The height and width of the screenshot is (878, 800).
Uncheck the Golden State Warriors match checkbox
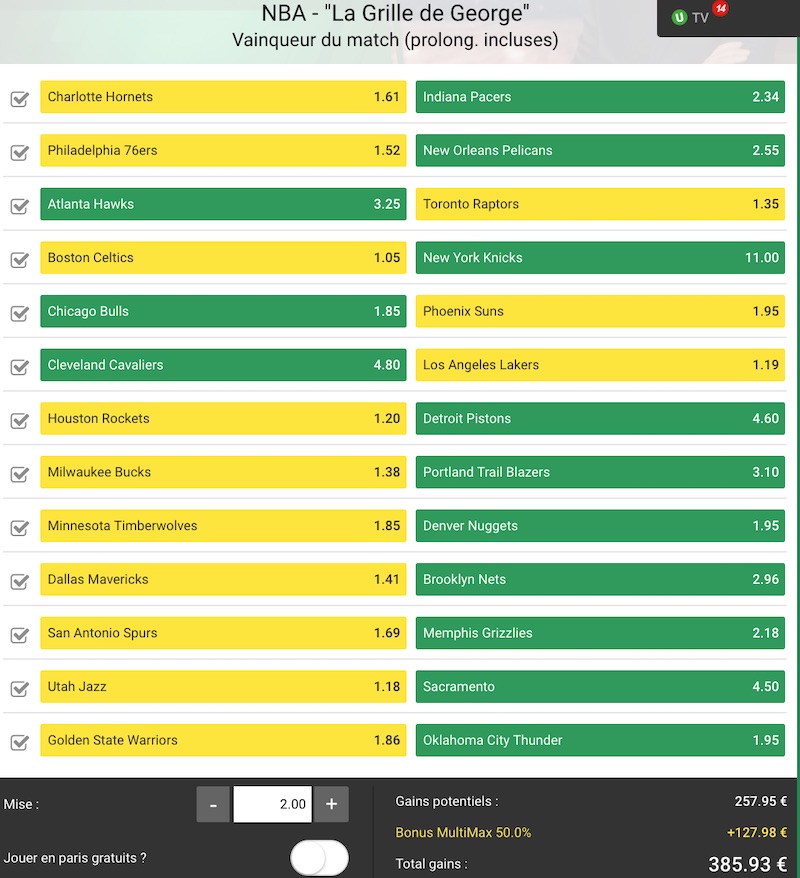(x=19, y=742)
